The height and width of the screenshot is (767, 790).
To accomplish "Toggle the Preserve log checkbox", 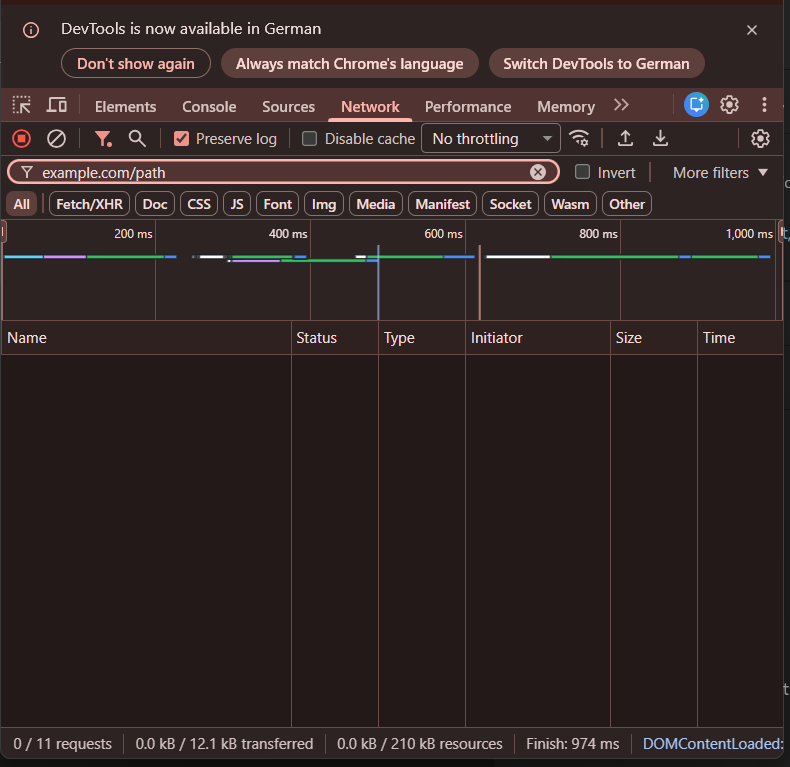I will (x=181, y=139).
